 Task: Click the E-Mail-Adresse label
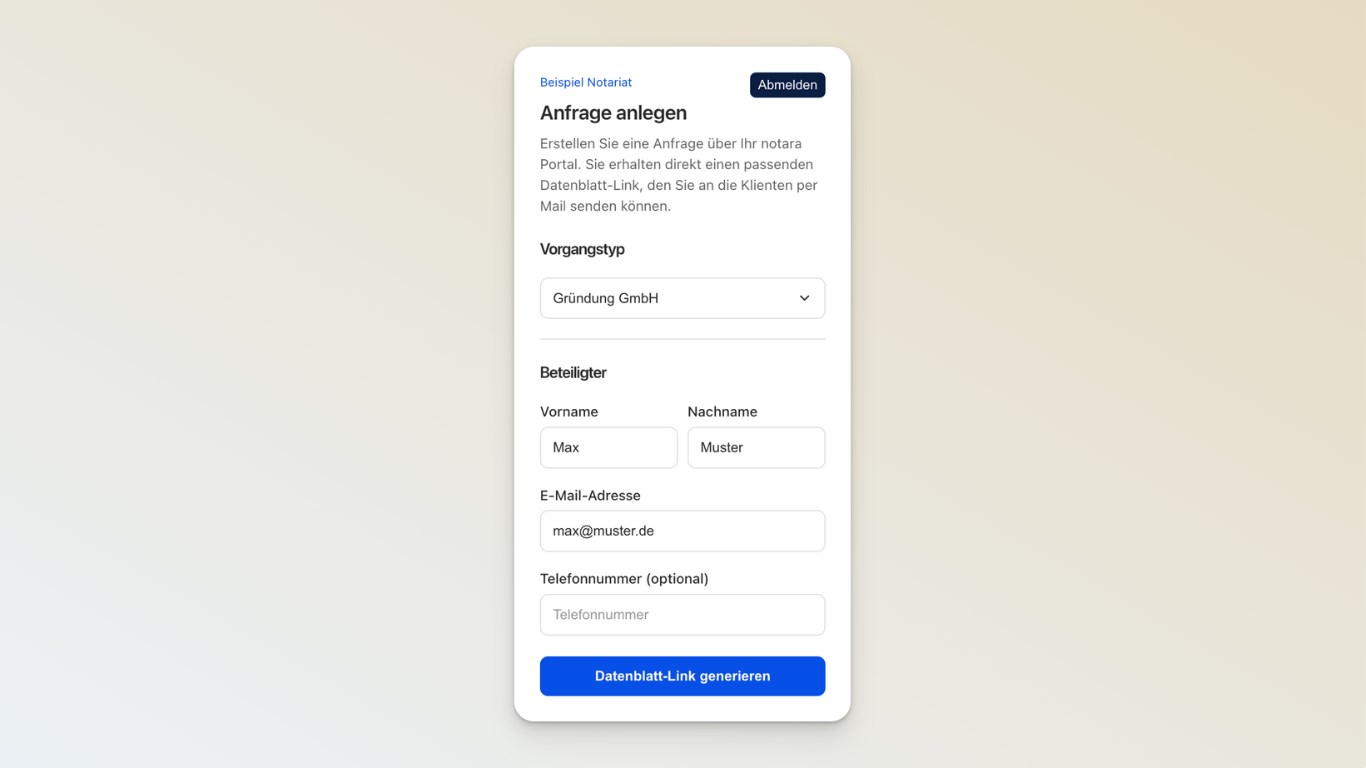[x=590, y=495]
